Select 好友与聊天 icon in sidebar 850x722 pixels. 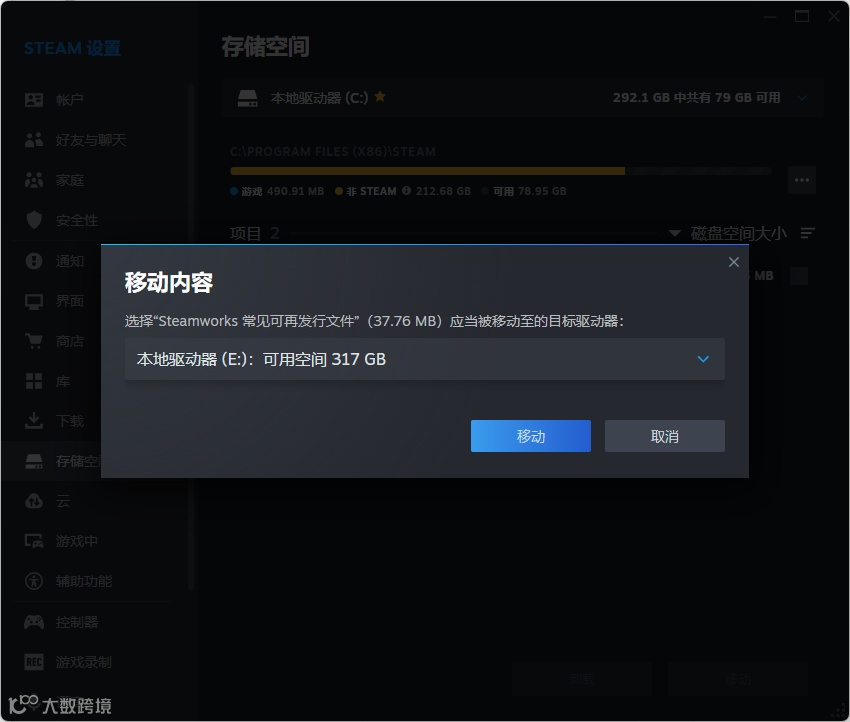coord(34,140)
